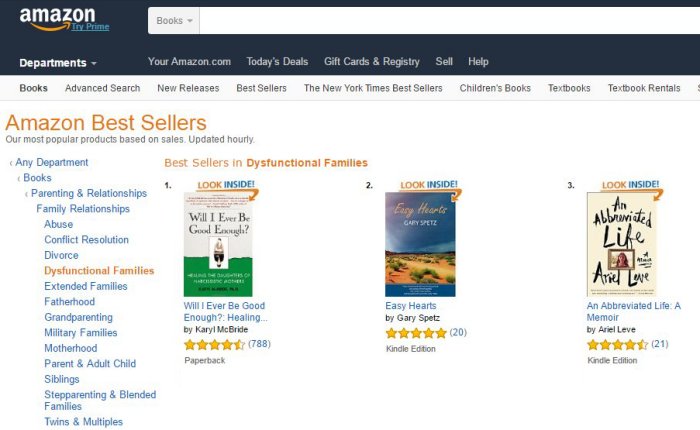This screenshot has width=700, height=430.
Task: Click the five-star rating of Easy Hearts
Action: [415, 333]
